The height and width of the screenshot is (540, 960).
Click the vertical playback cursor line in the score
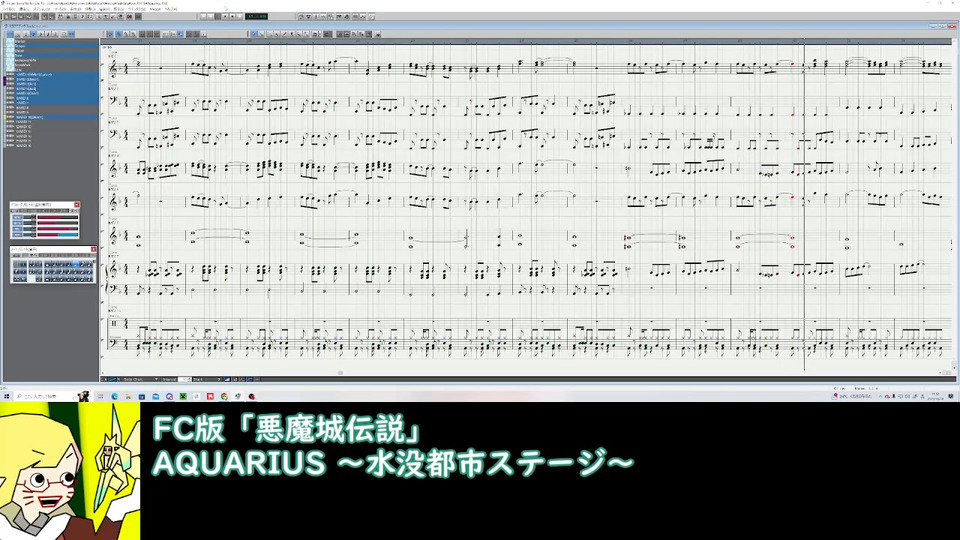tap(804, 205)
